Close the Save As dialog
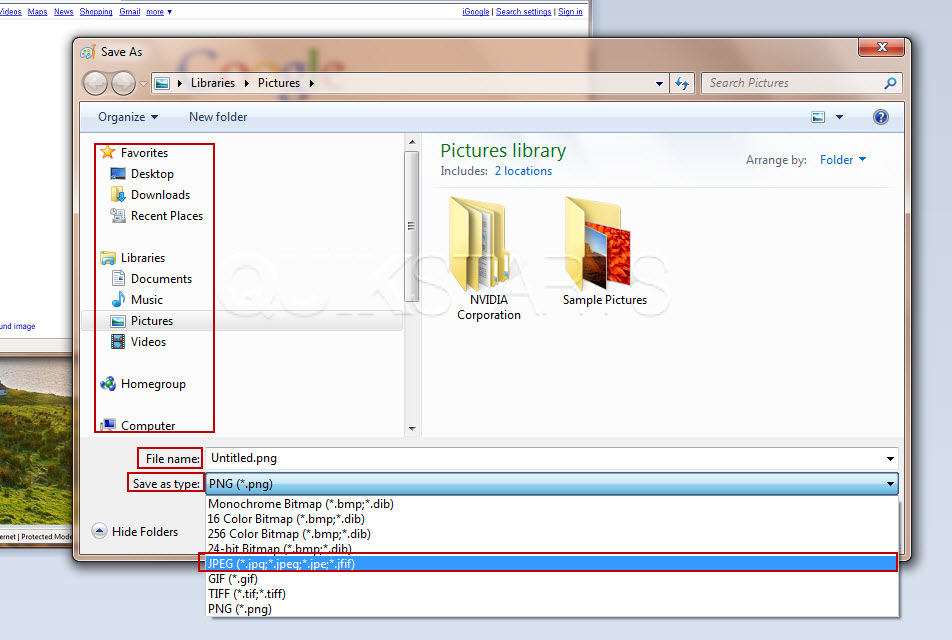The image size is (952, 640). click(882, 47)
